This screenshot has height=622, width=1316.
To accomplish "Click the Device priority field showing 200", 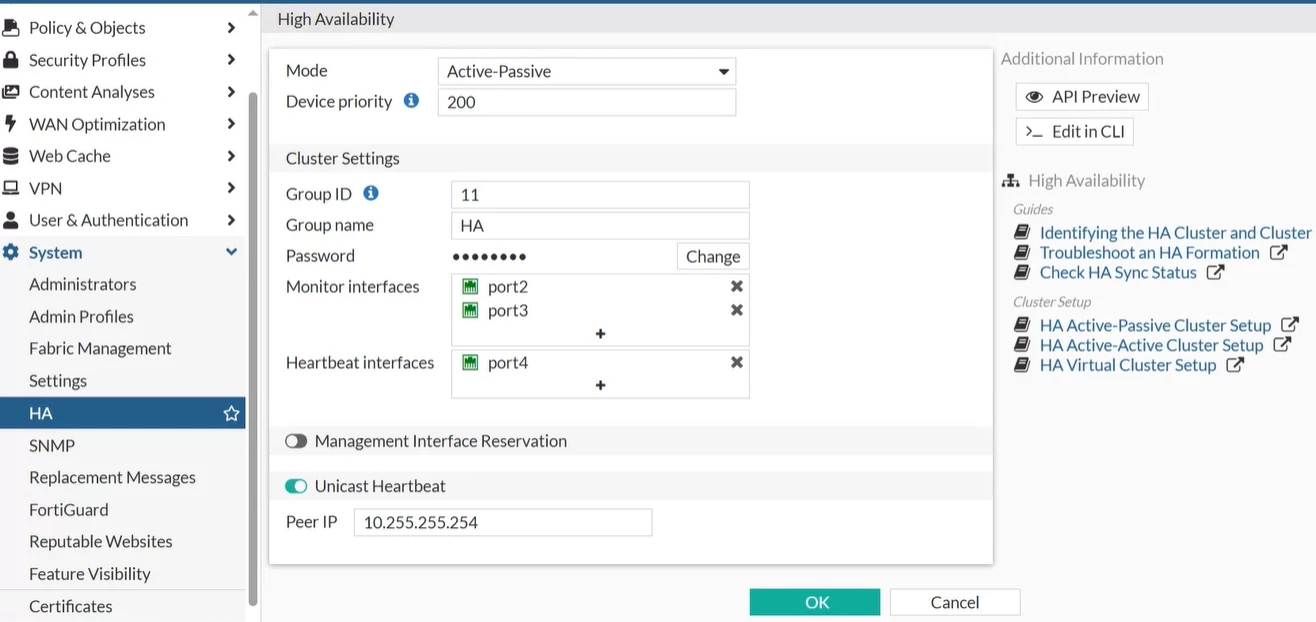I will coord(587,102).
